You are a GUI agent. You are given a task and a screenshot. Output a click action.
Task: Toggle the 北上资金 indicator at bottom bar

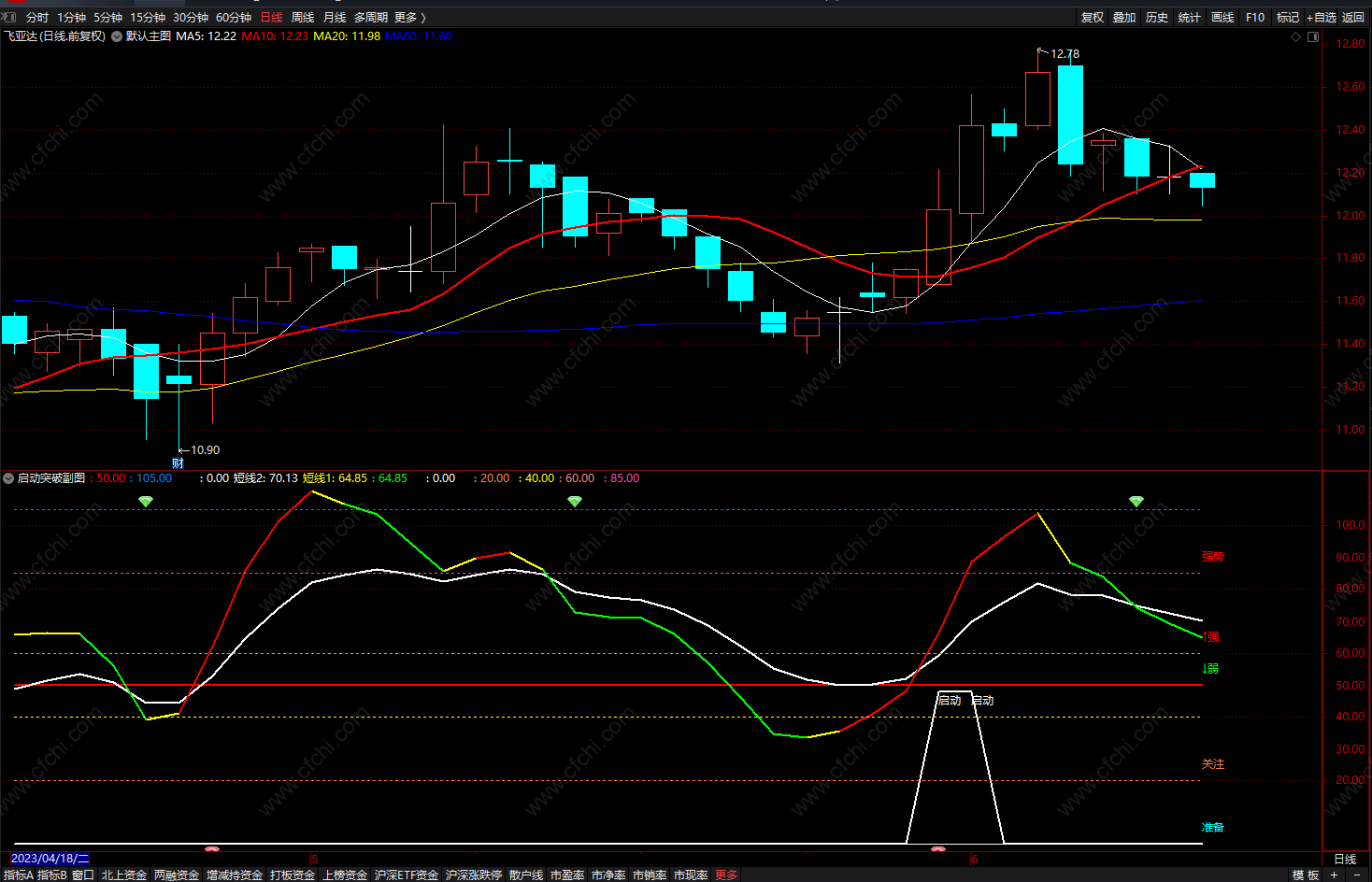(124, 875)
